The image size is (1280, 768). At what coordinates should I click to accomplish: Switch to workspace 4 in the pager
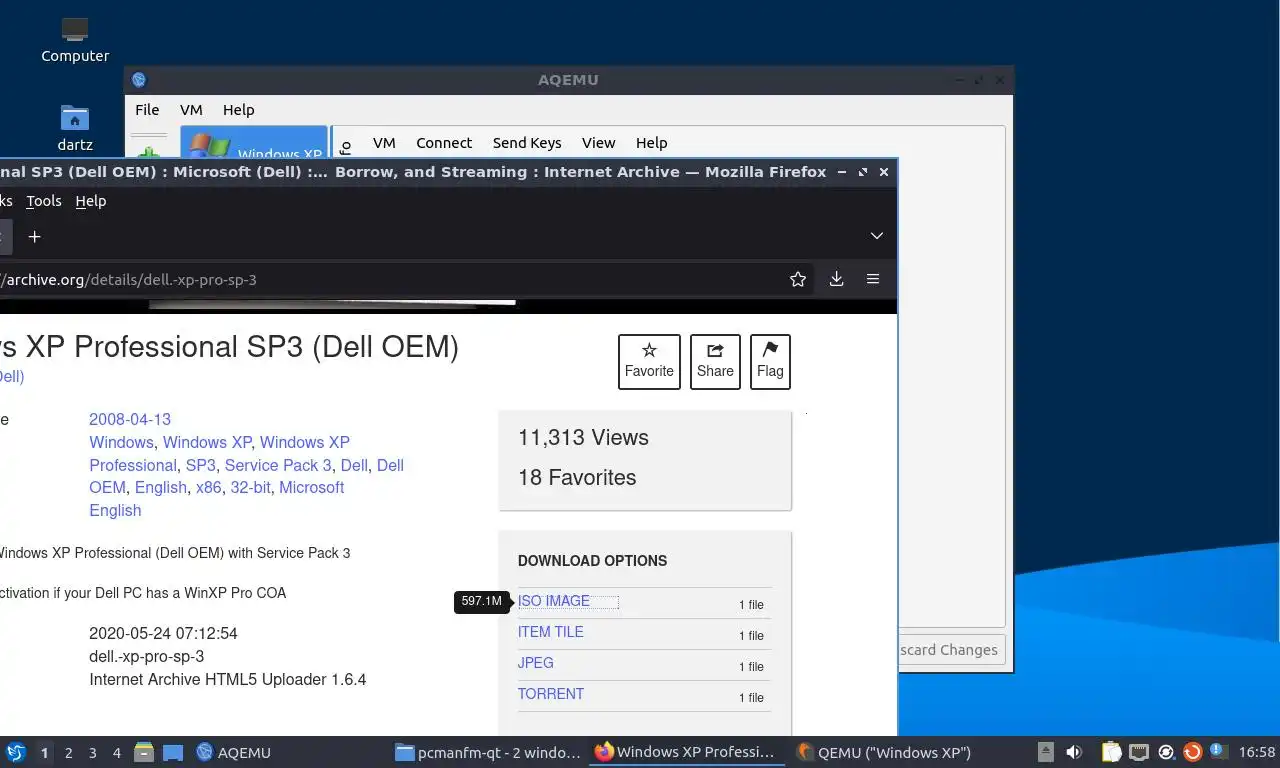click(x=116, y=753)
